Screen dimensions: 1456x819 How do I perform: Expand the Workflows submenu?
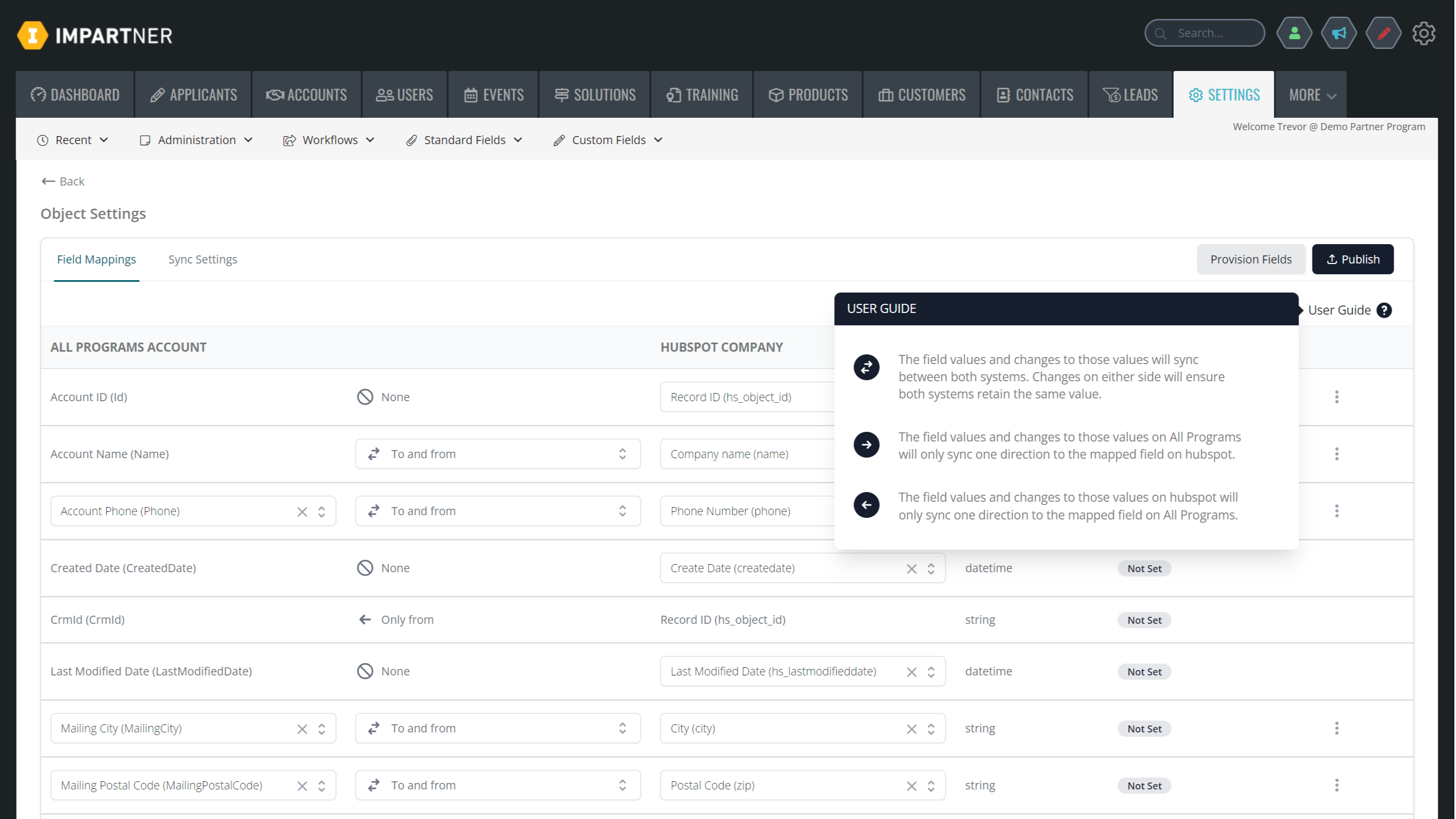pyautogui.click(x=329, y=140)
